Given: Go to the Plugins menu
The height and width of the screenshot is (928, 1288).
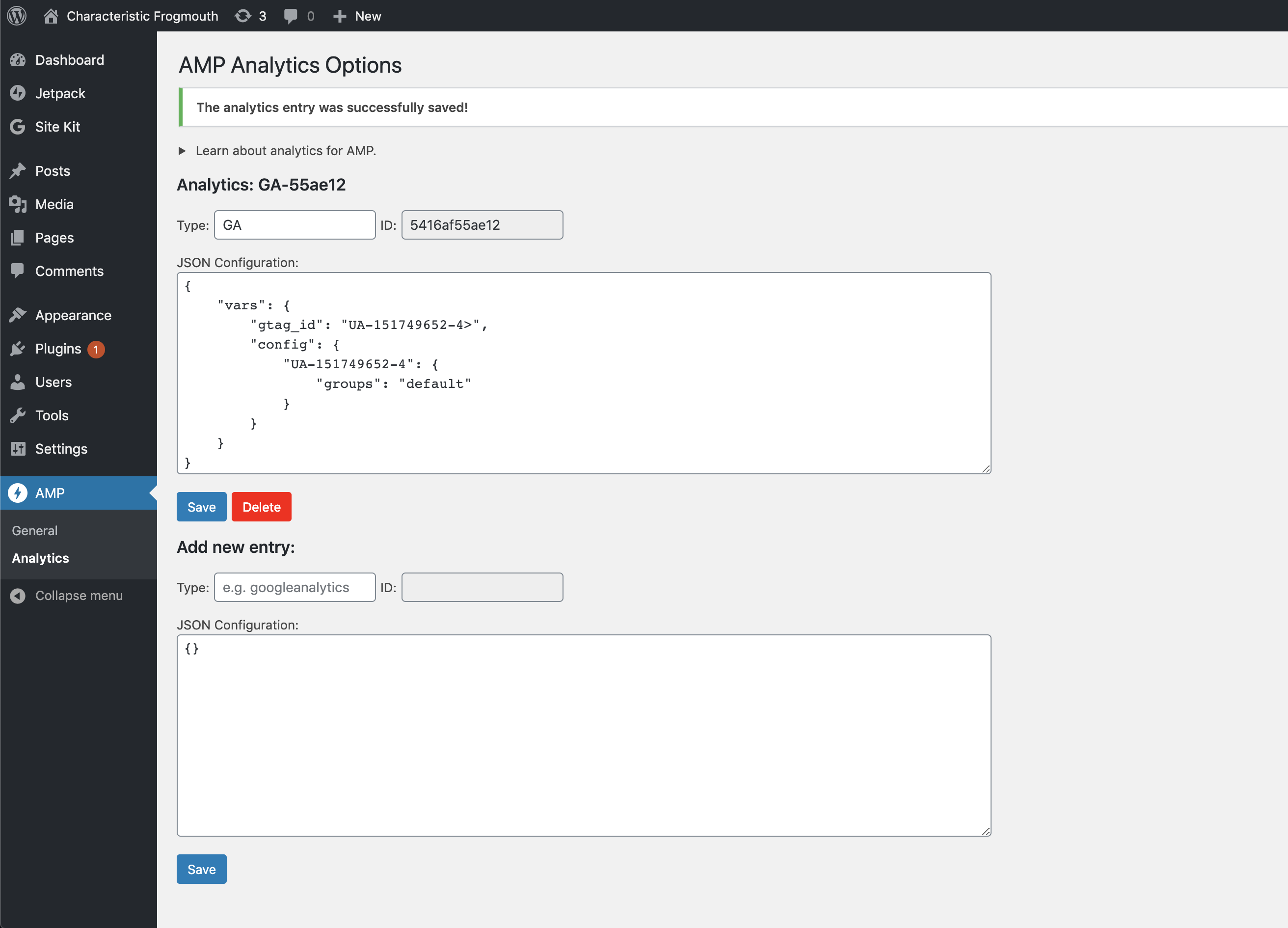Looking at the screenshot, I should click(x=79, y=349).
